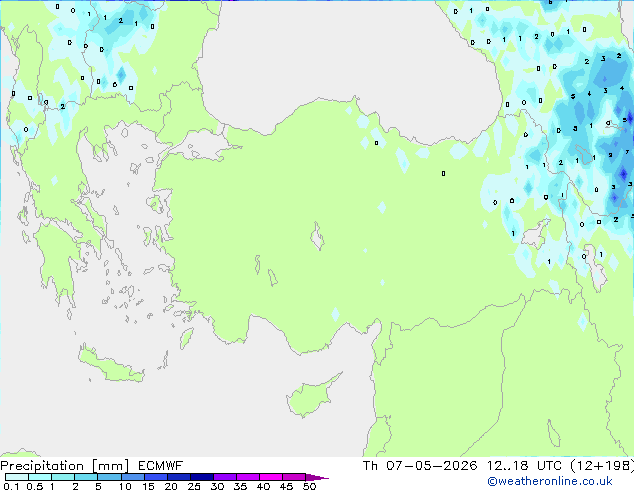Pick the 2–5 mm legend swatch

point(86,477)
